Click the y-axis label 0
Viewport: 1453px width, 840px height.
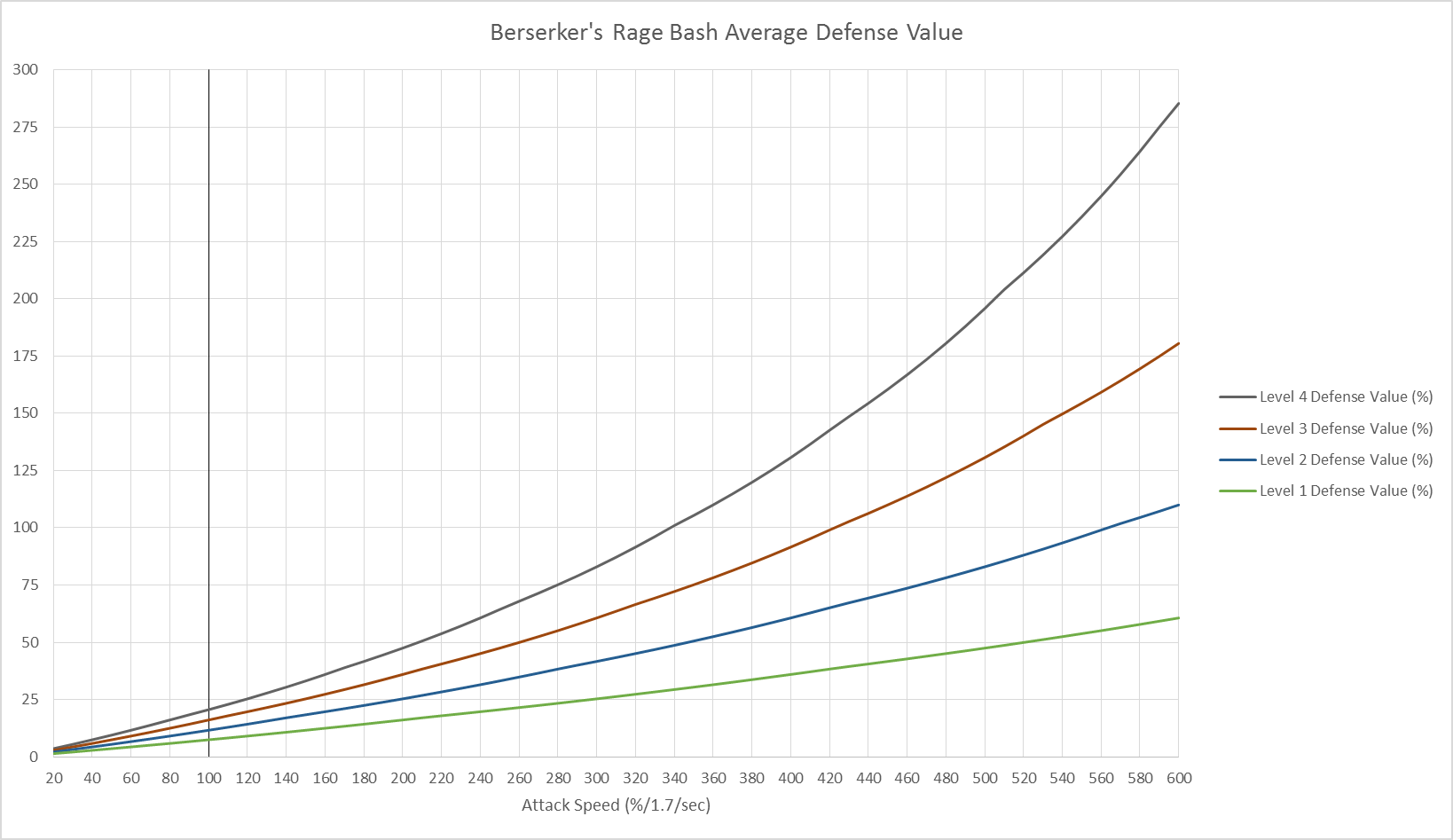[35, 757]
